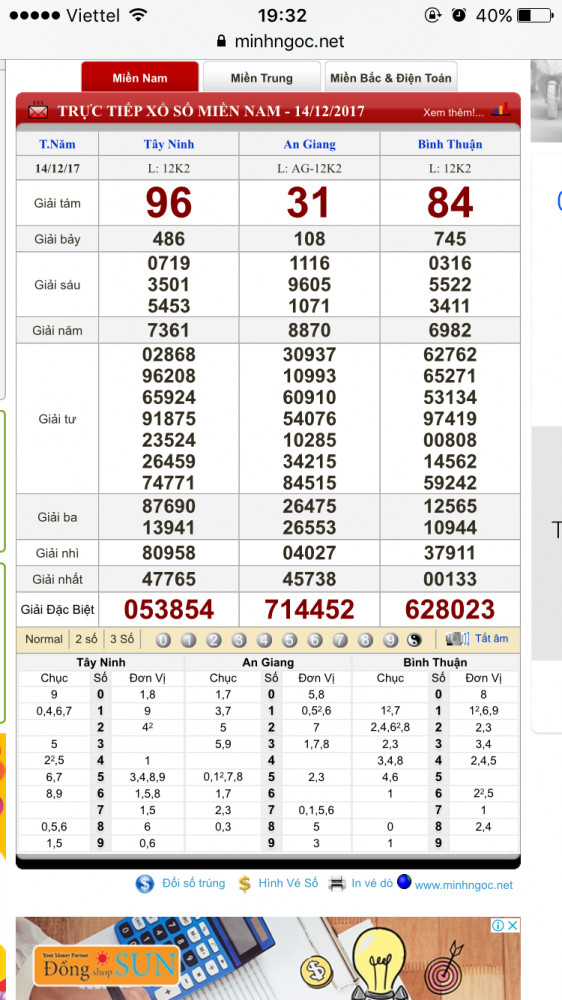Tap the Wi-Fi status icon
Image resolution: width=562 pixels, height=1000 pixels.
[x=137, y=15]
